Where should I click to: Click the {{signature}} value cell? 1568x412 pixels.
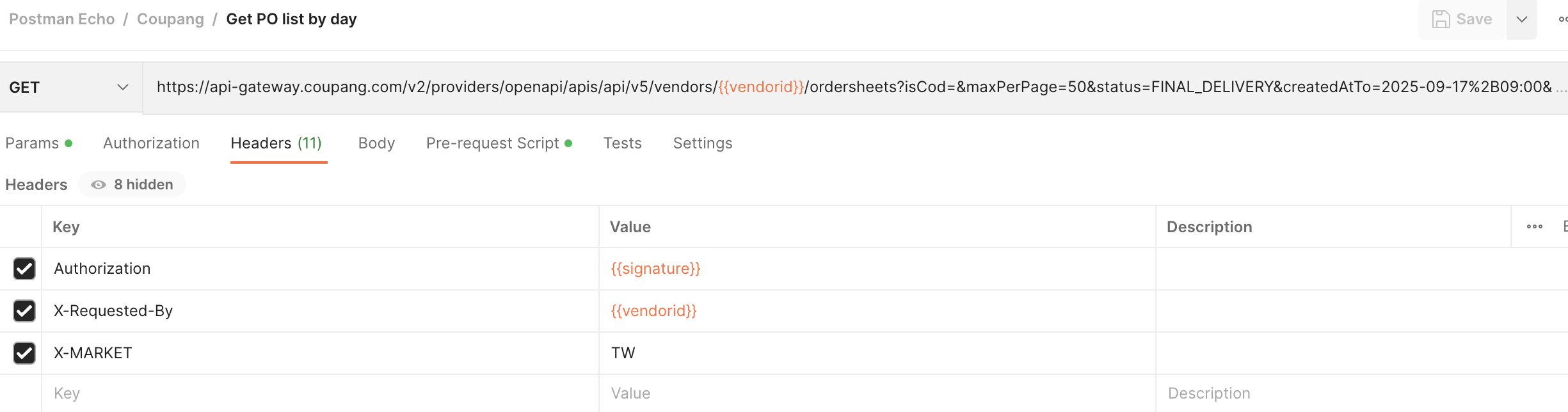tap(877, 269)
